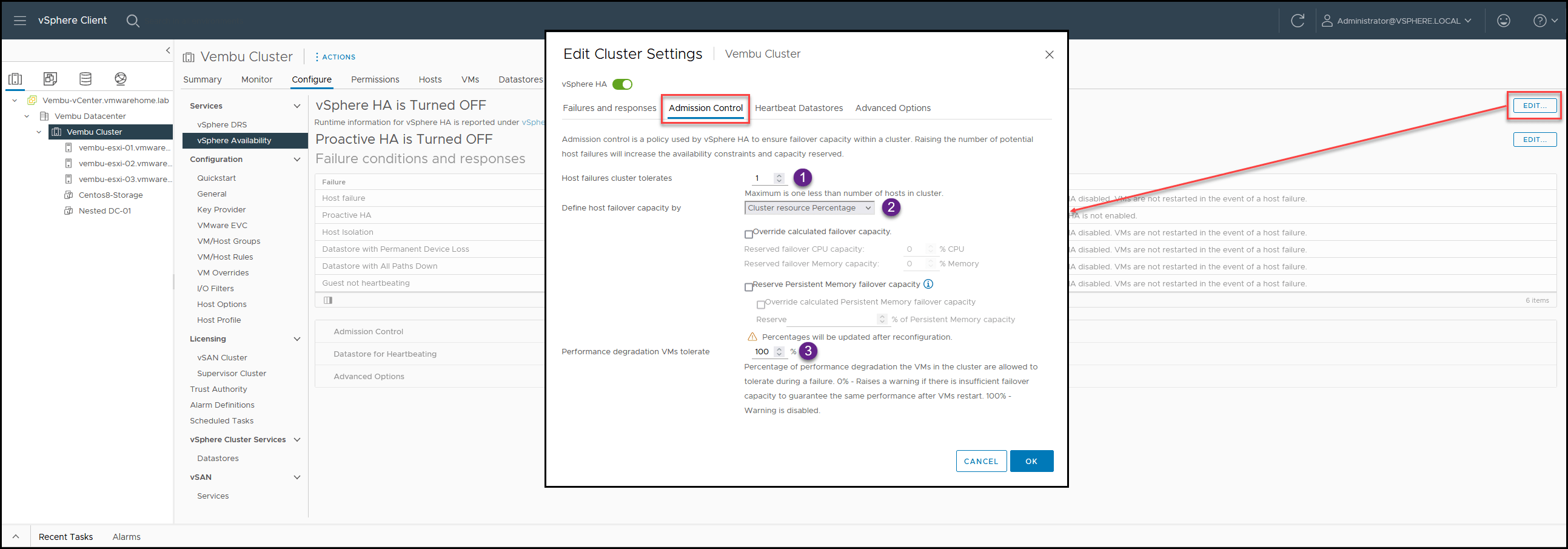The height and width of the screenshot is (549, 1568).
Task: Open the hamburger main menu
Action: tap(20, 21)
